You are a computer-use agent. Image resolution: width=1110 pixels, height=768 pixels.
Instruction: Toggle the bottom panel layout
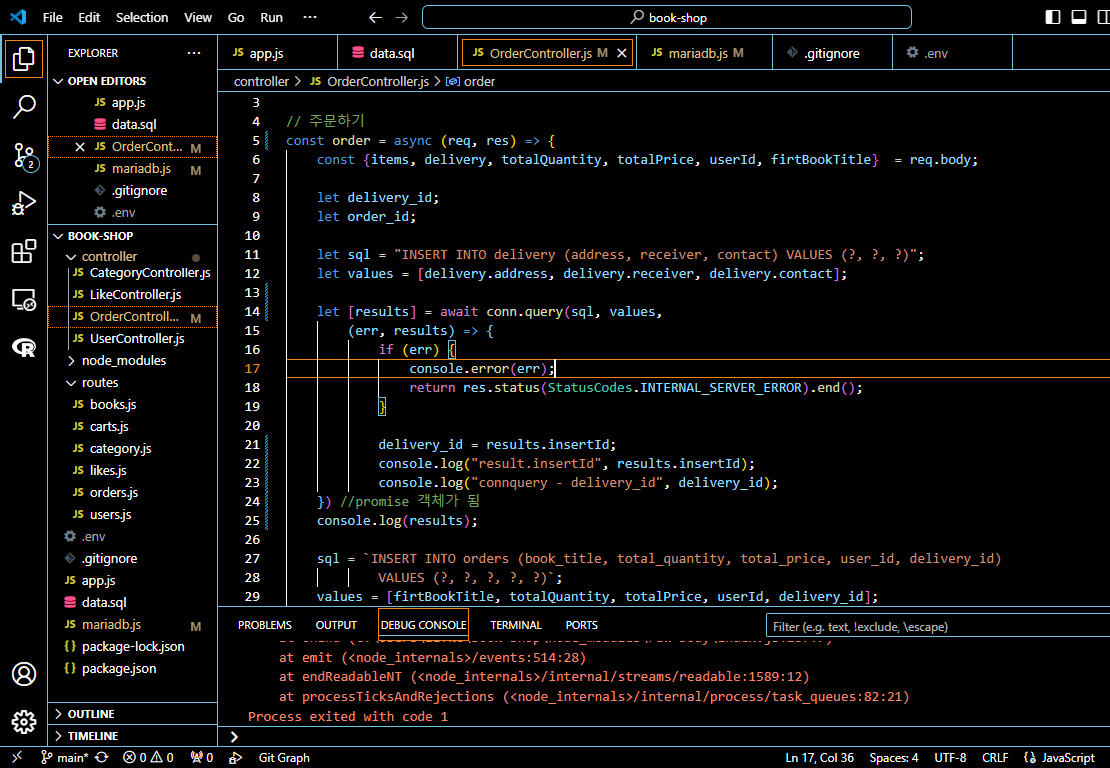(1079, 17)
